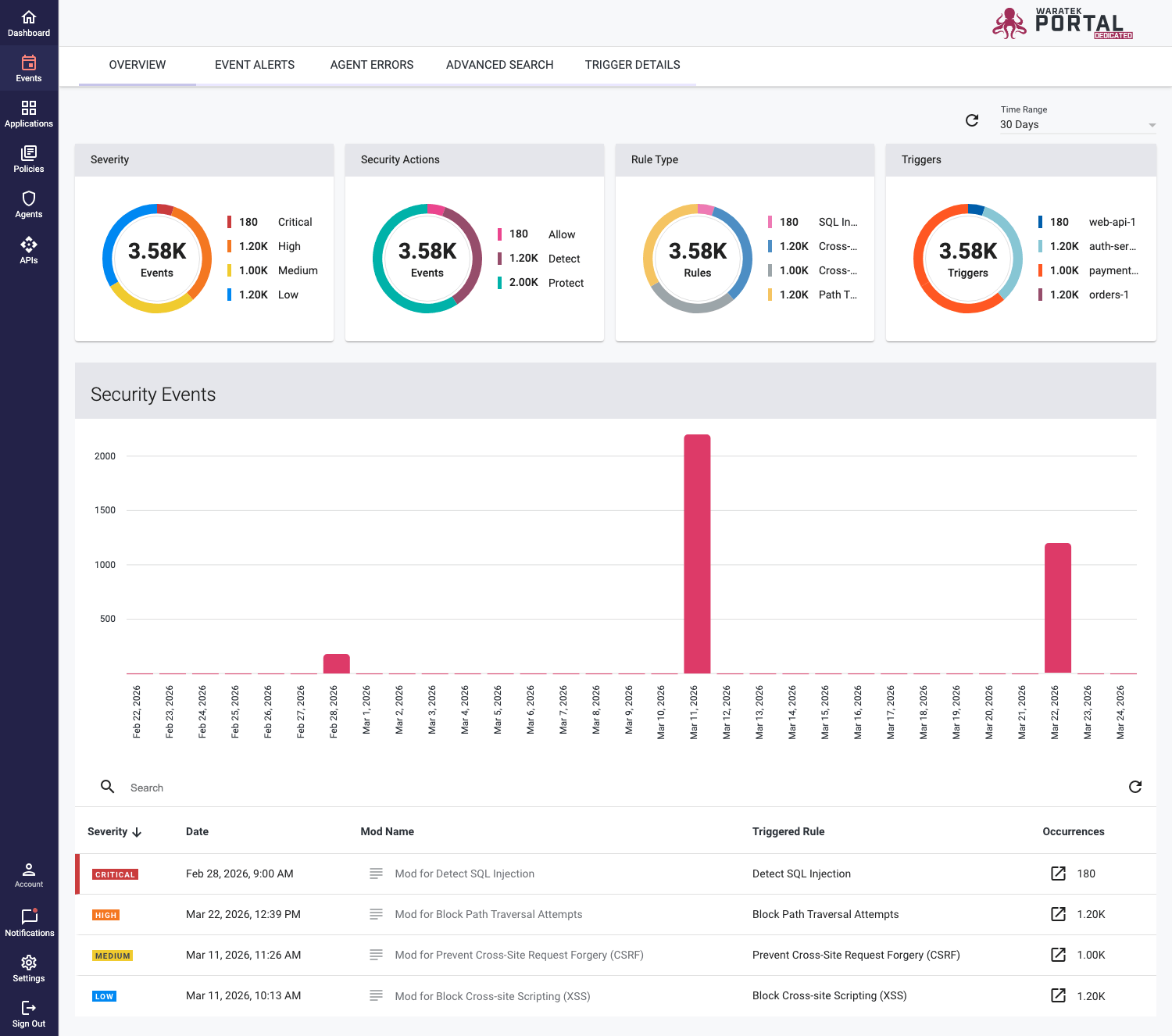Open the occurrences link for Block XSS row
The height and width of the screenshot is (1036, 1172).
coord(1058,995)
